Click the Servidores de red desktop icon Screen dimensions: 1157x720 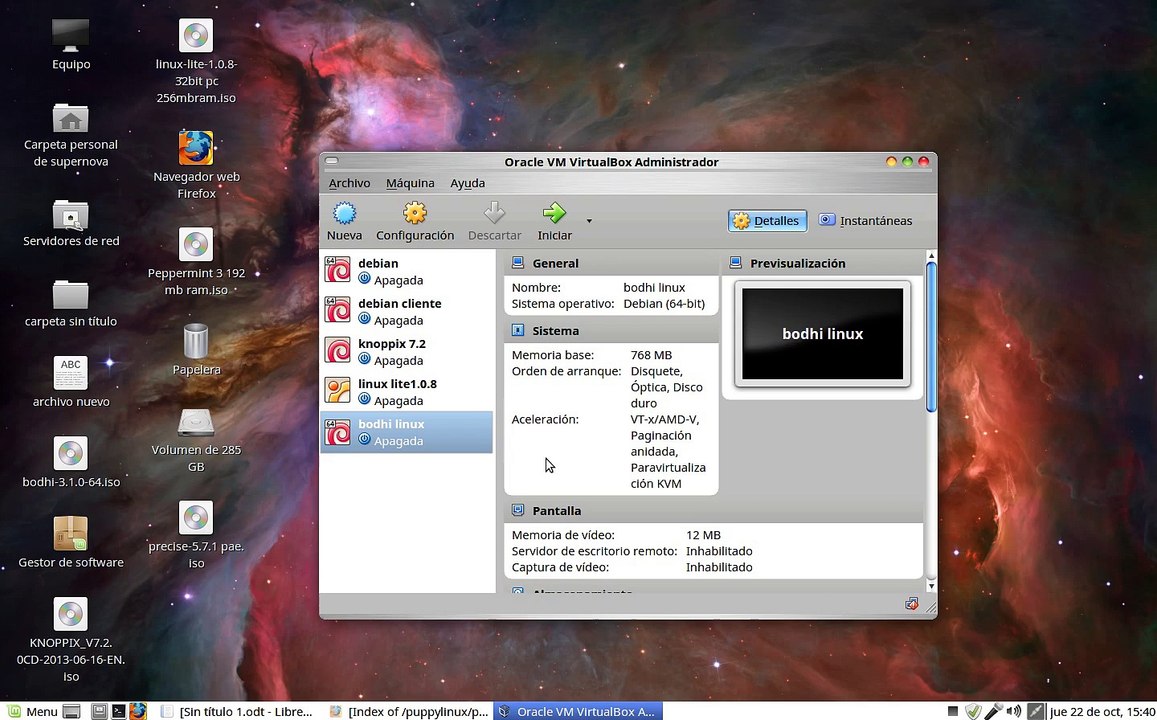(71, 215)
